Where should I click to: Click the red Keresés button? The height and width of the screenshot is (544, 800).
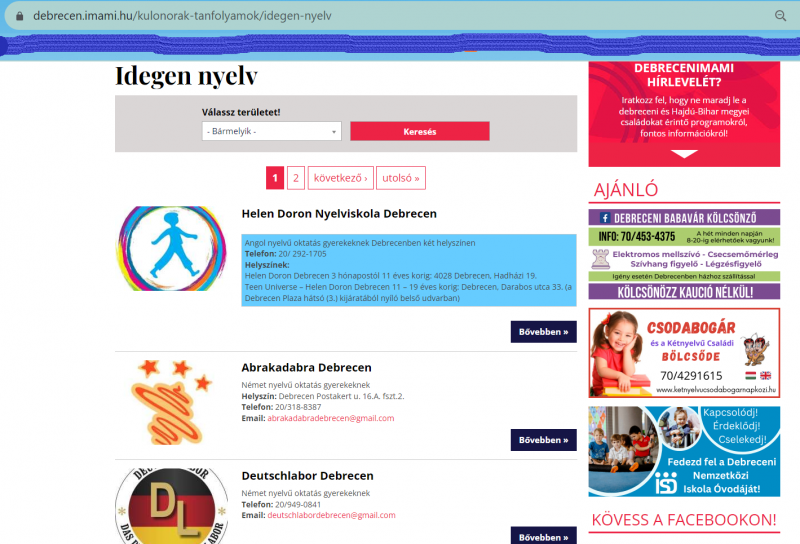pyautogui.click(x=419, y=131)
